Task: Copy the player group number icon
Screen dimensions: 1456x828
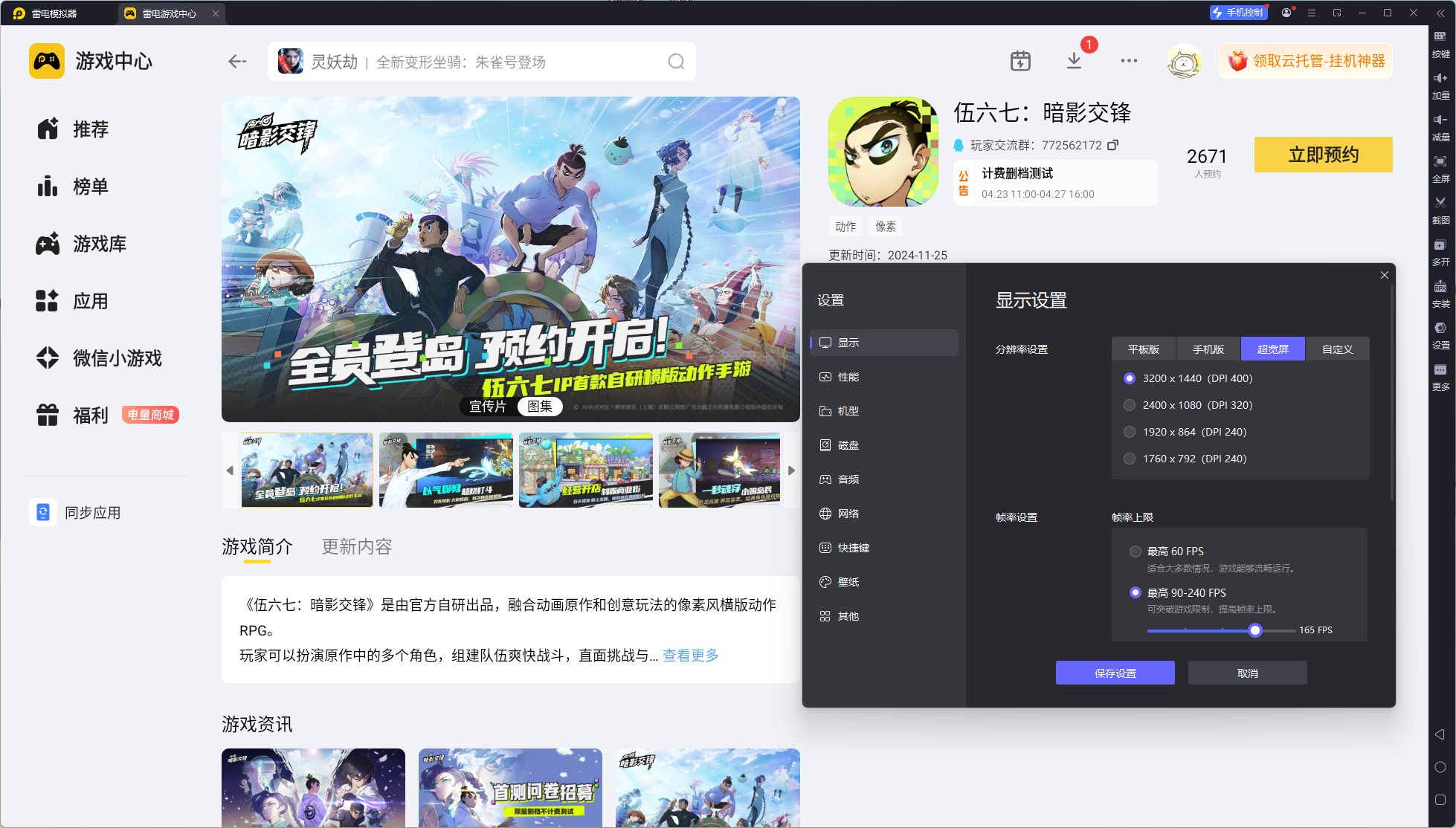Action: 1112,145
